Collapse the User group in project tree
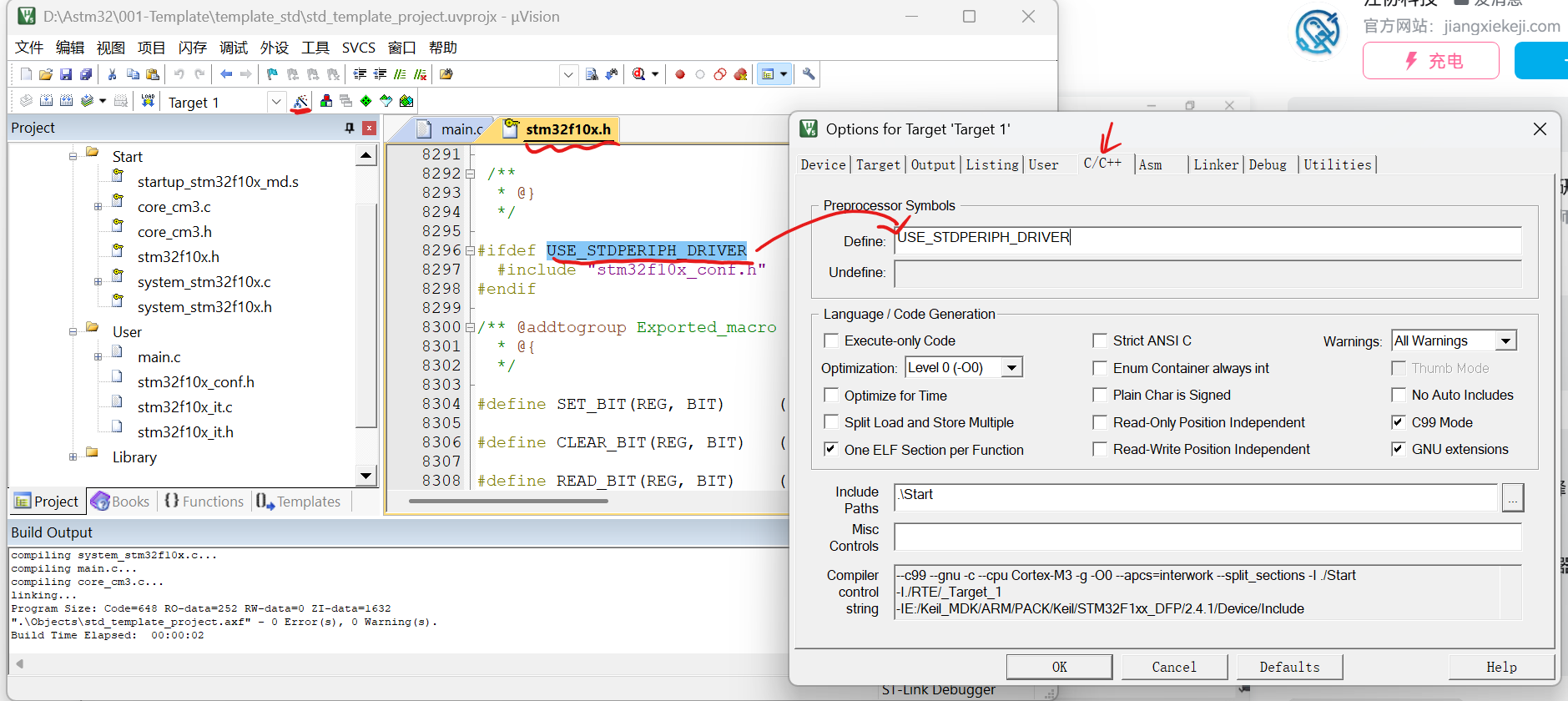 point(73,332)
